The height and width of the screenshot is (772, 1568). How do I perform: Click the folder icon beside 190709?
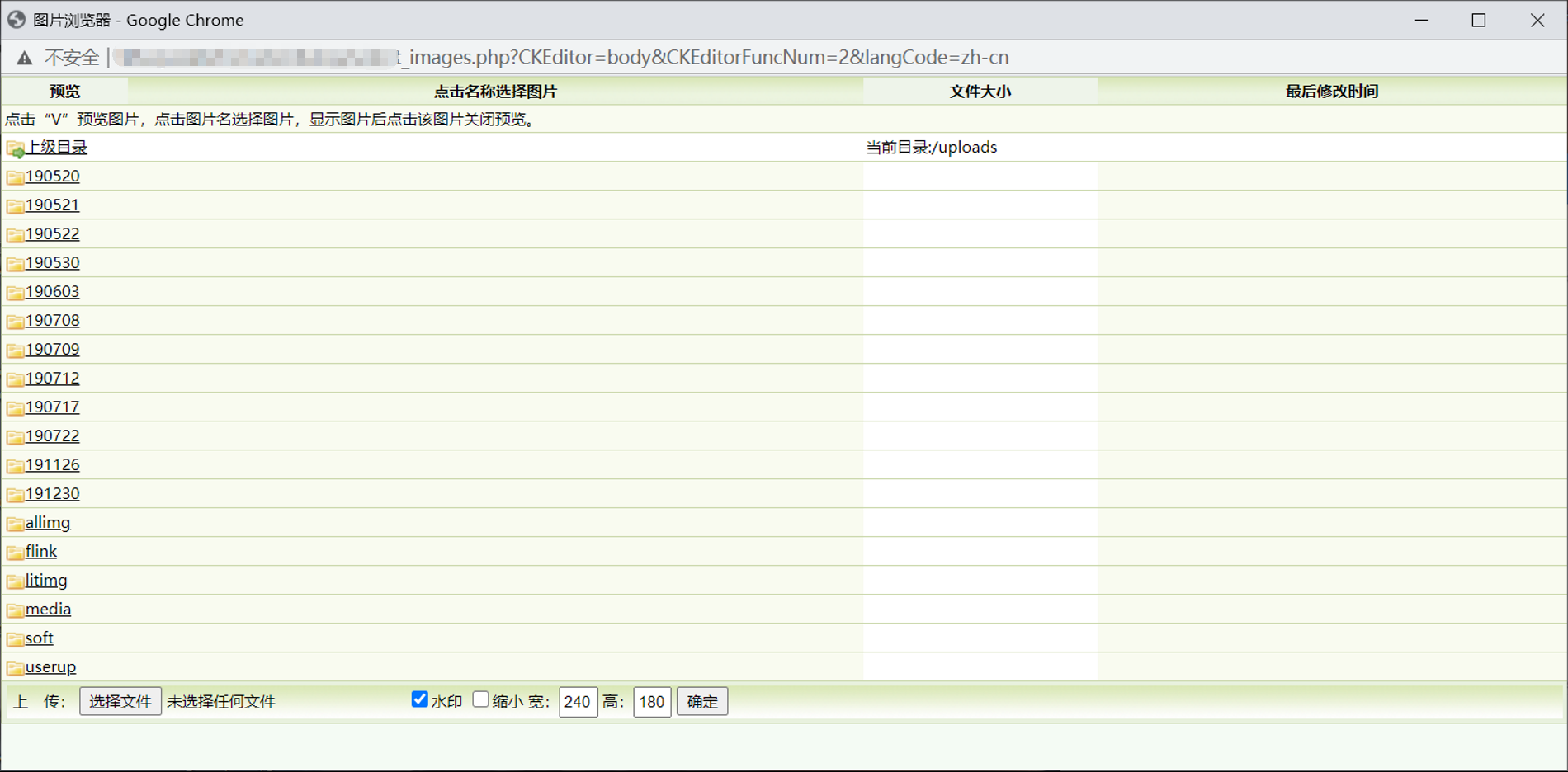coord(15,350)
